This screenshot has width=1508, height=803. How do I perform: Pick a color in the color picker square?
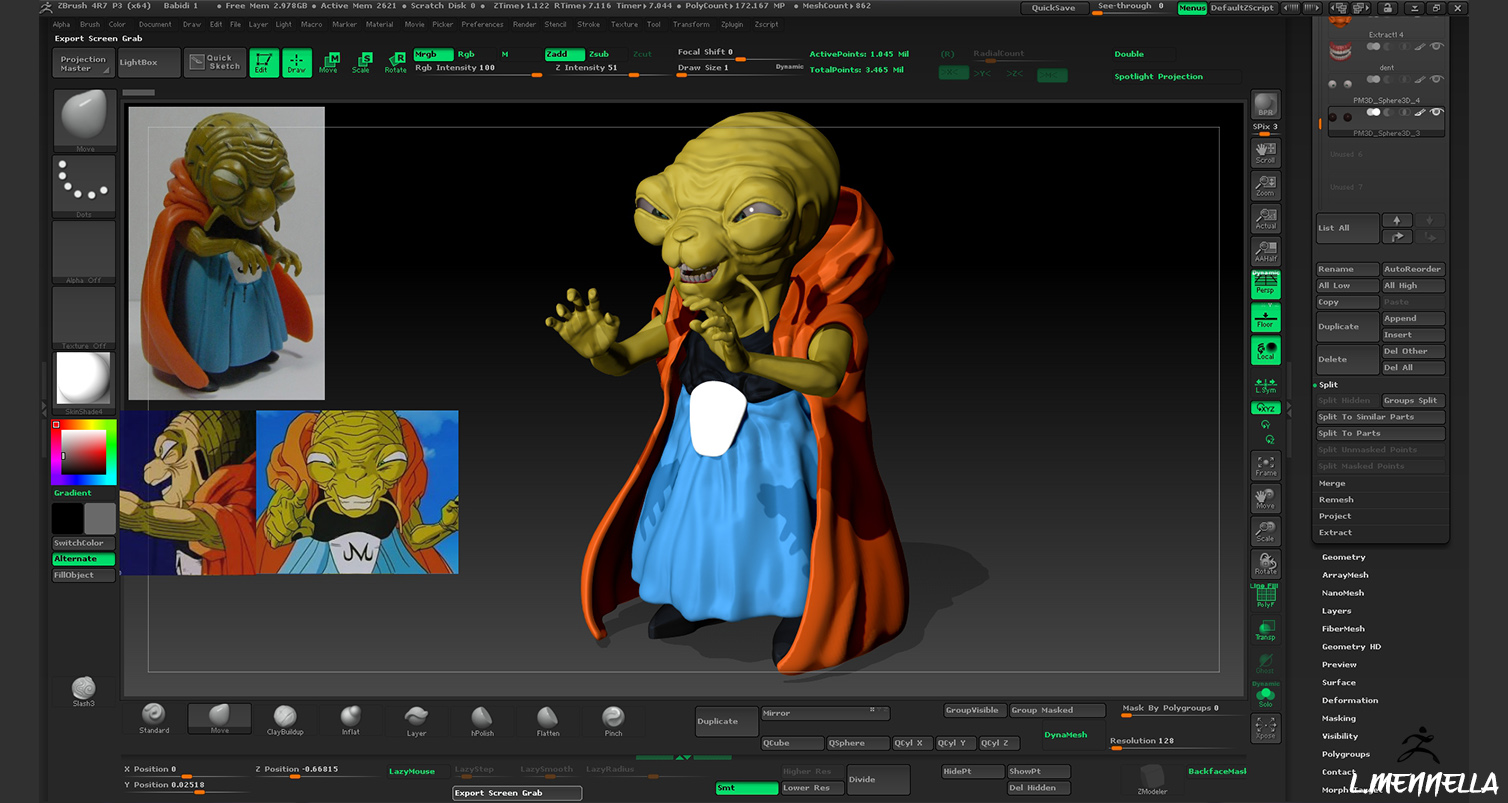tap(84, 452)
